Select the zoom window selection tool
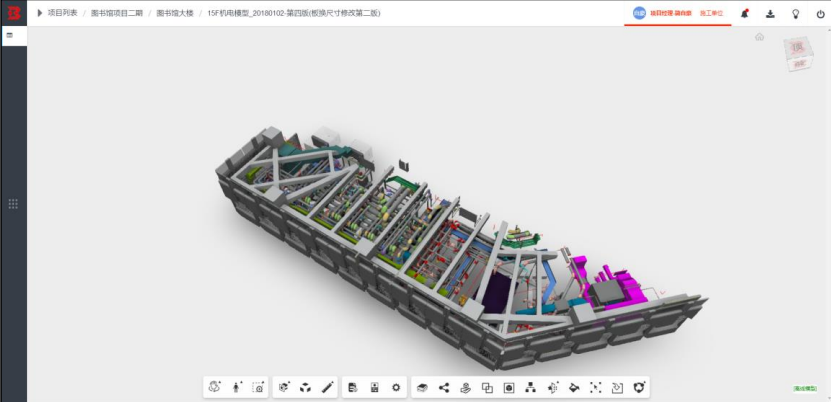Image resolution: width=831 pixels, height=402 pixels. click(x=258, y=387)
